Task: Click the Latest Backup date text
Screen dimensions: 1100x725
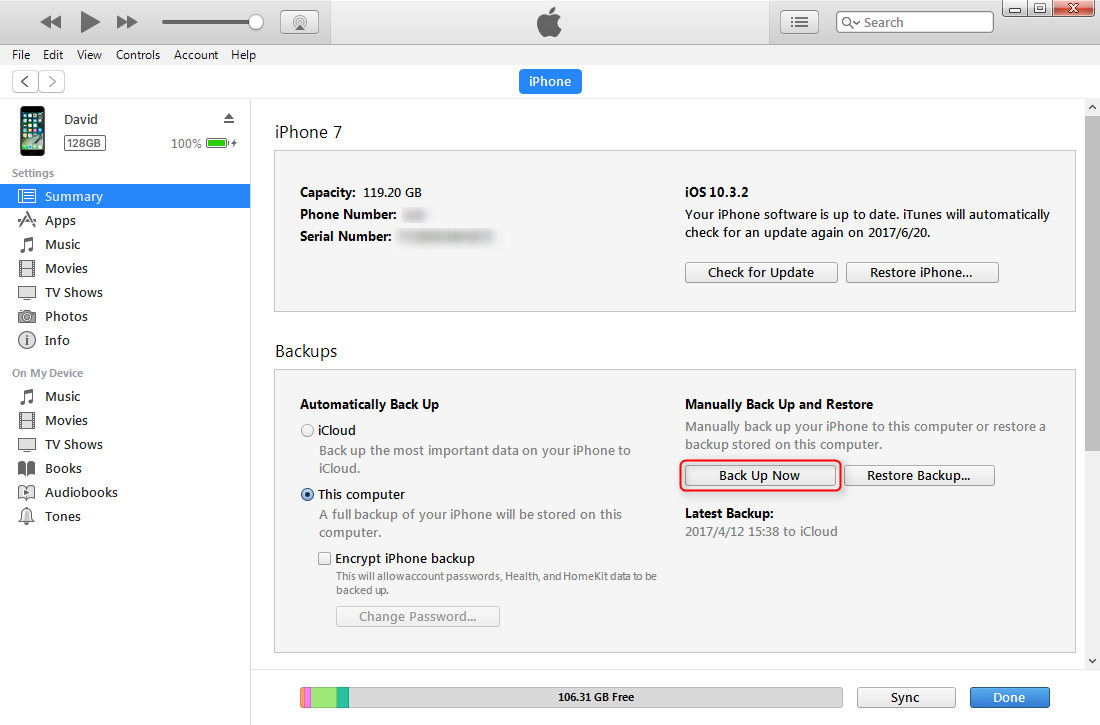Action: pos(761,531)
